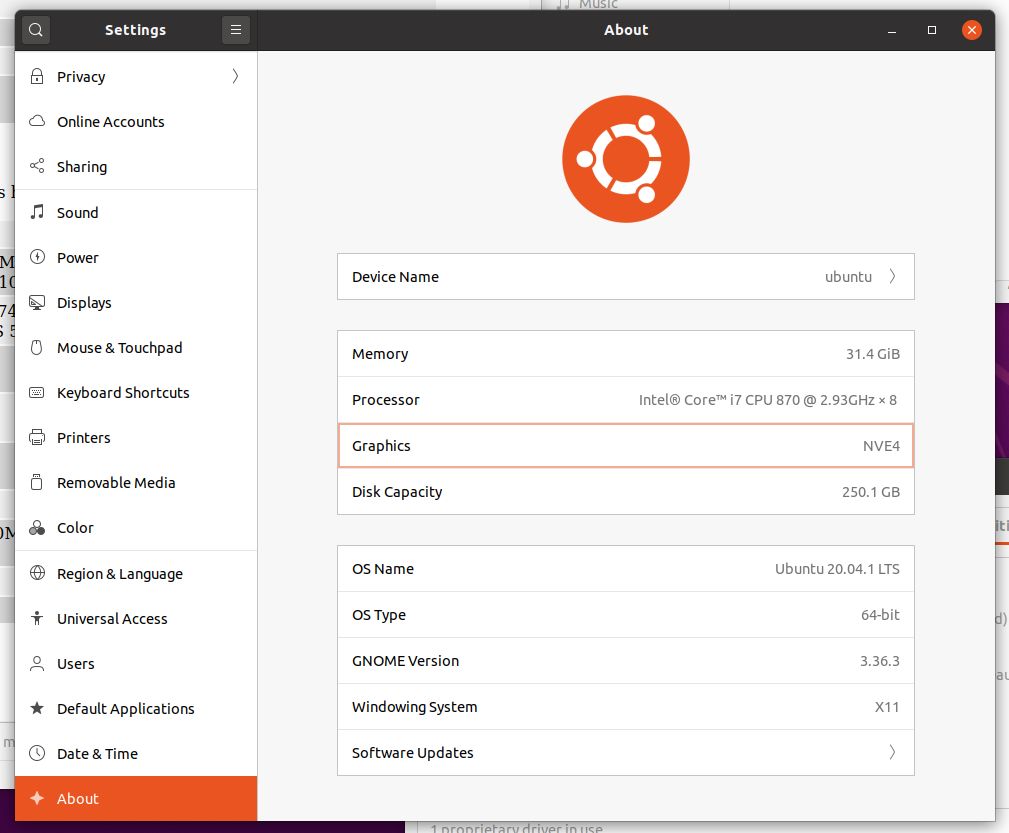Viewport: 1009px width, 833px height.
Task: Click the Privacy lock icon
Action: tap(37, 77)
